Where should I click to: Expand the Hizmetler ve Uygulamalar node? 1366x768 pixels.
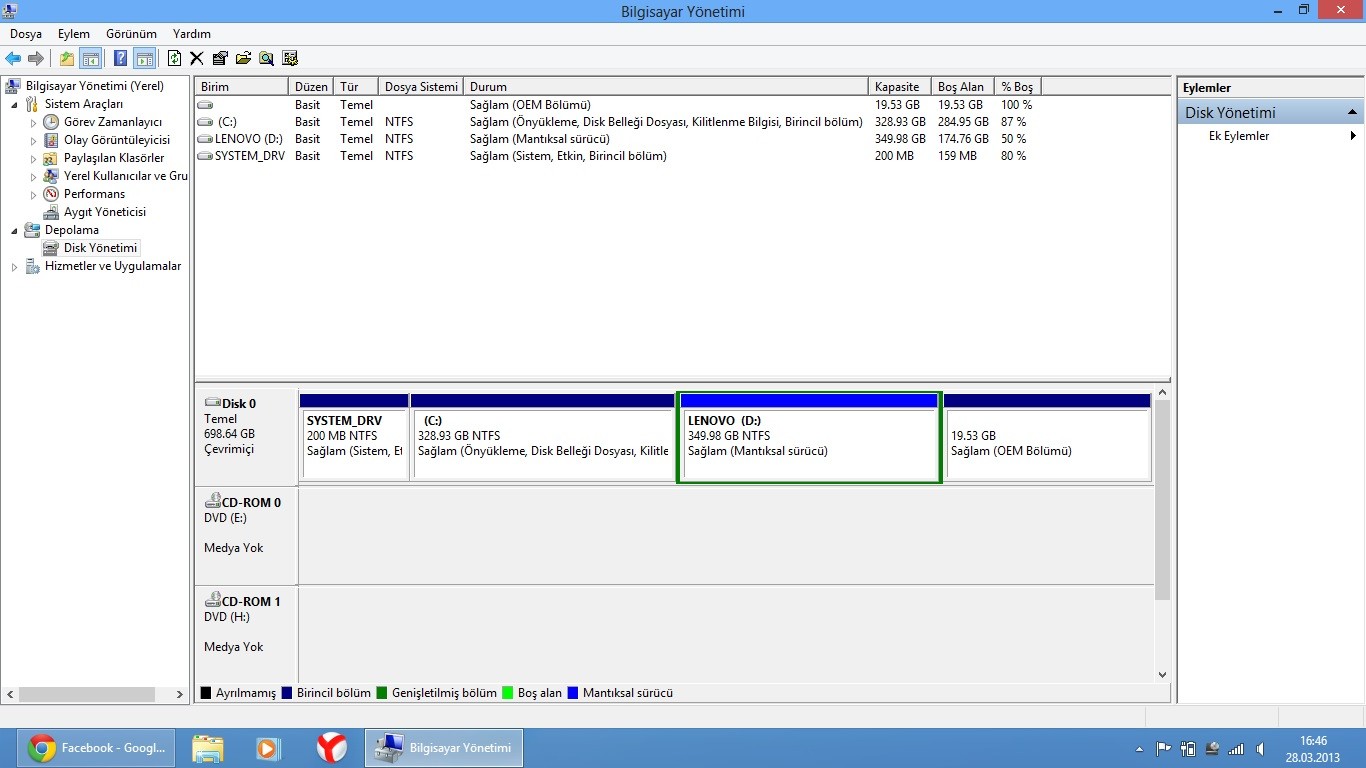click(x=14, y=267)
